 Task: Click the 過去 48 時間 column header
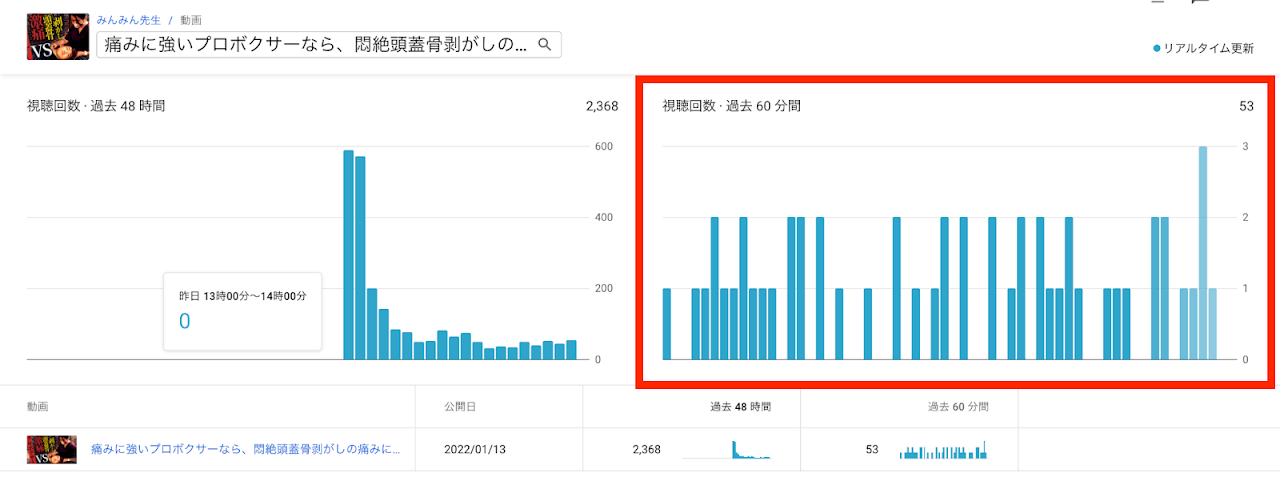pos(740,407)
